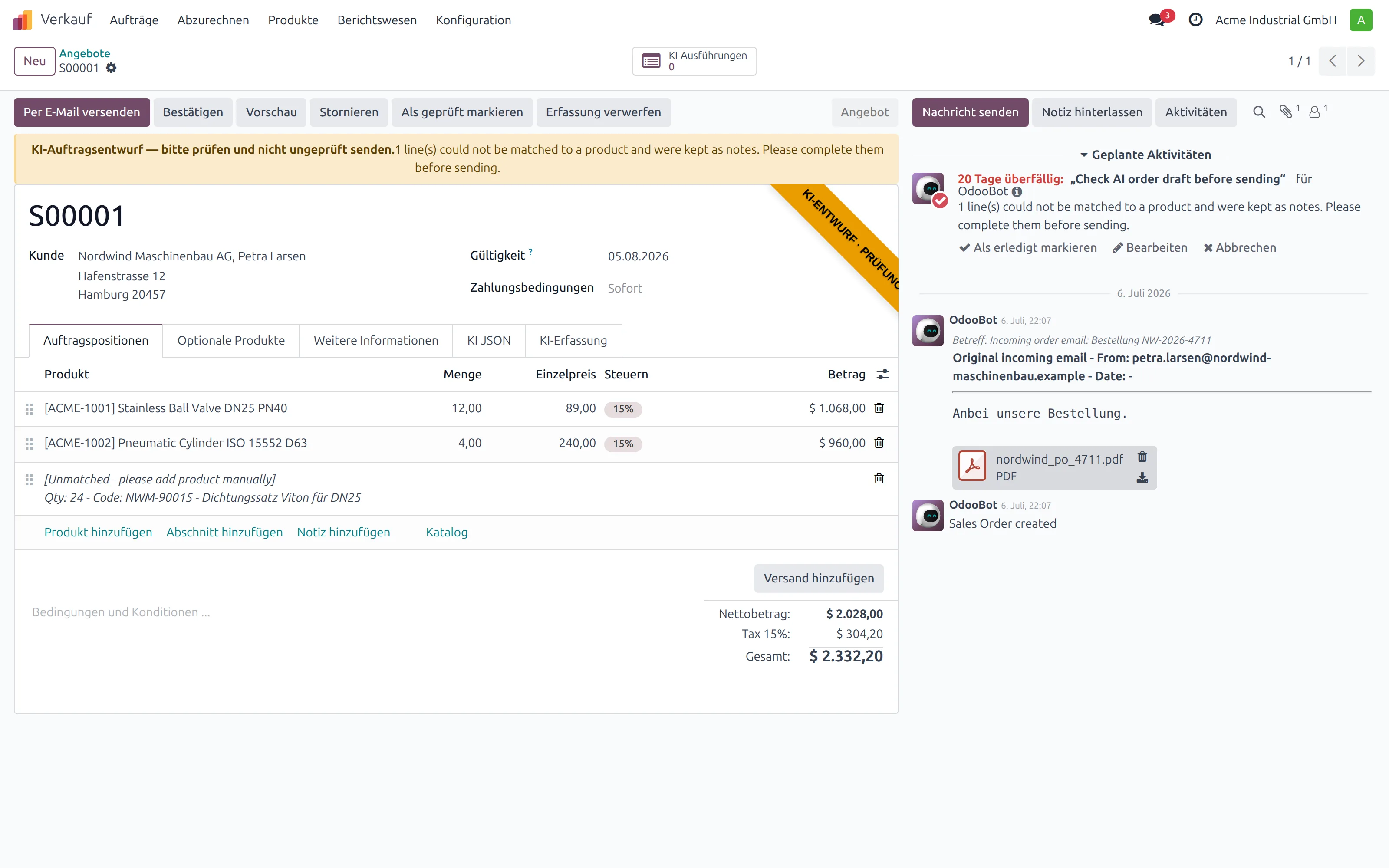Open the green user avatar menu
The width and height of the screenshot is (1389, 868).
coord(1361,20)
